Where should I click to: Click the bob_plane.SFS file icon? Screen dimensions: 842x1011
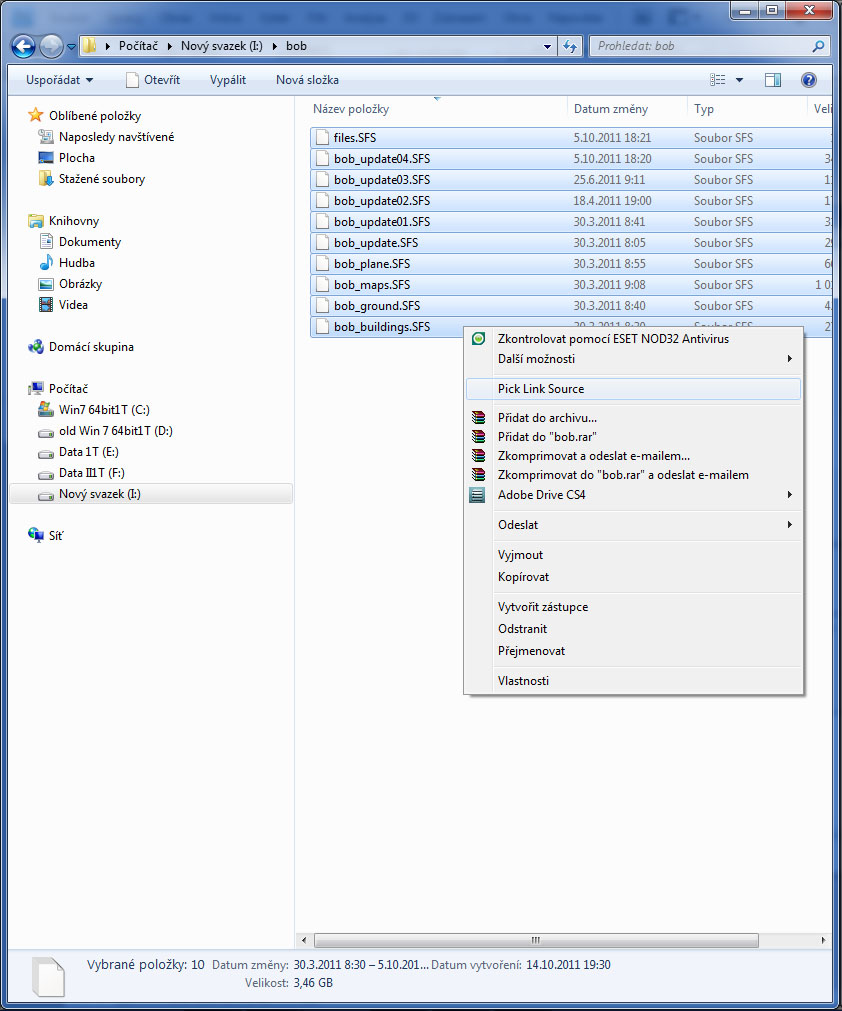pos(322,263)
